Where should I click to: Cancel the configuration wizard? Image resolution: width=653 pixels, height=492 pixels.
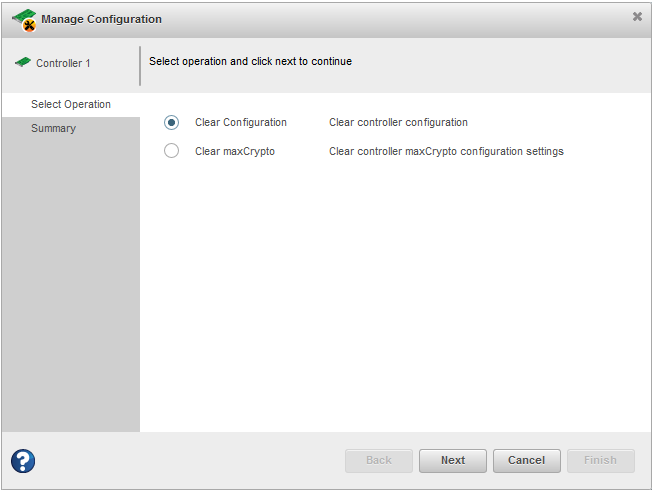click(526, 460)
